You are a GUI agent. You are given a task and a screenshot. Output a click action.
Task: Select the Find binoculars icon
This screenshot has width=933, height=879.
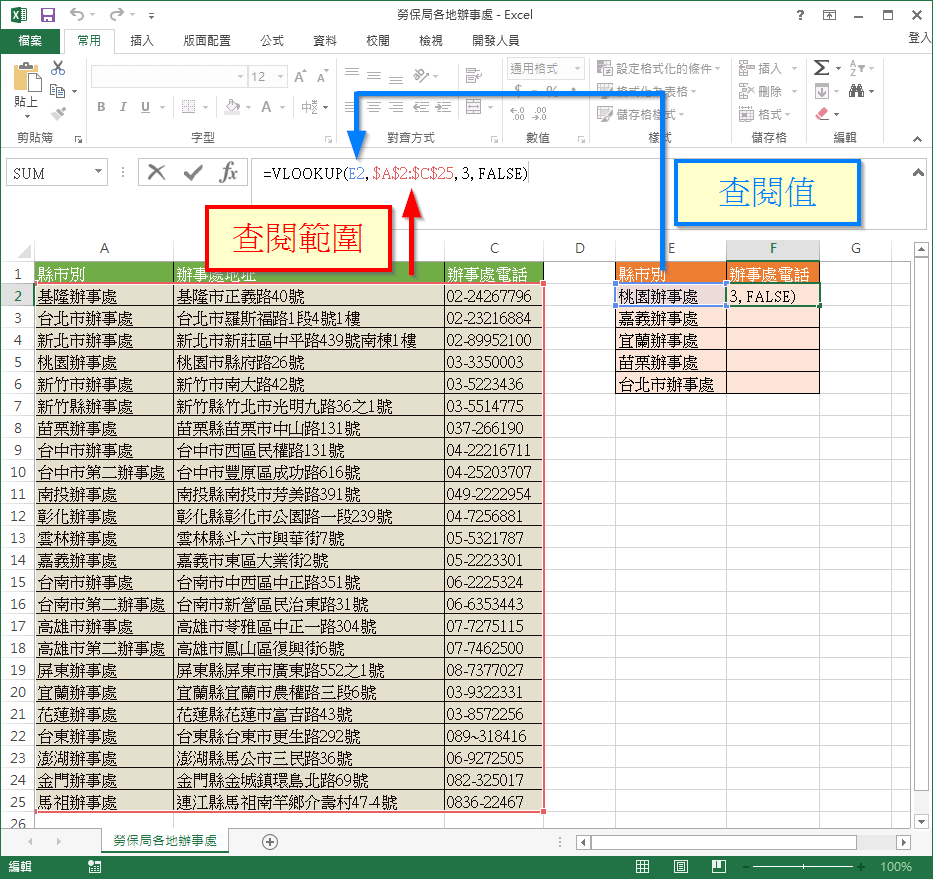click(x=855, y=90)
